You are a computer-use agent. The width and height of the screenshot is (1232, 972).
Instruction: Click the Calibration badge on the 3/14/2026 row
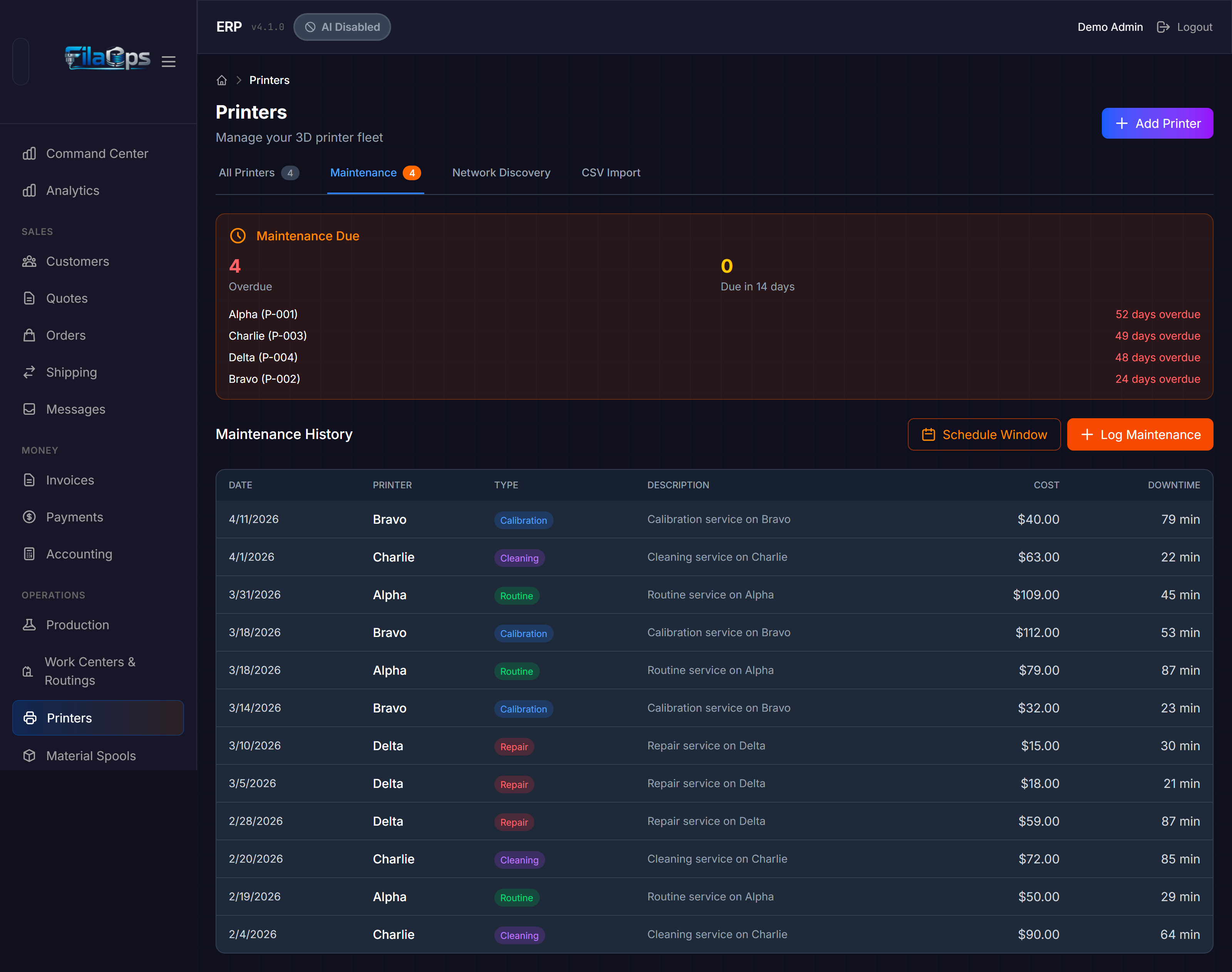(x=523, y=709)
